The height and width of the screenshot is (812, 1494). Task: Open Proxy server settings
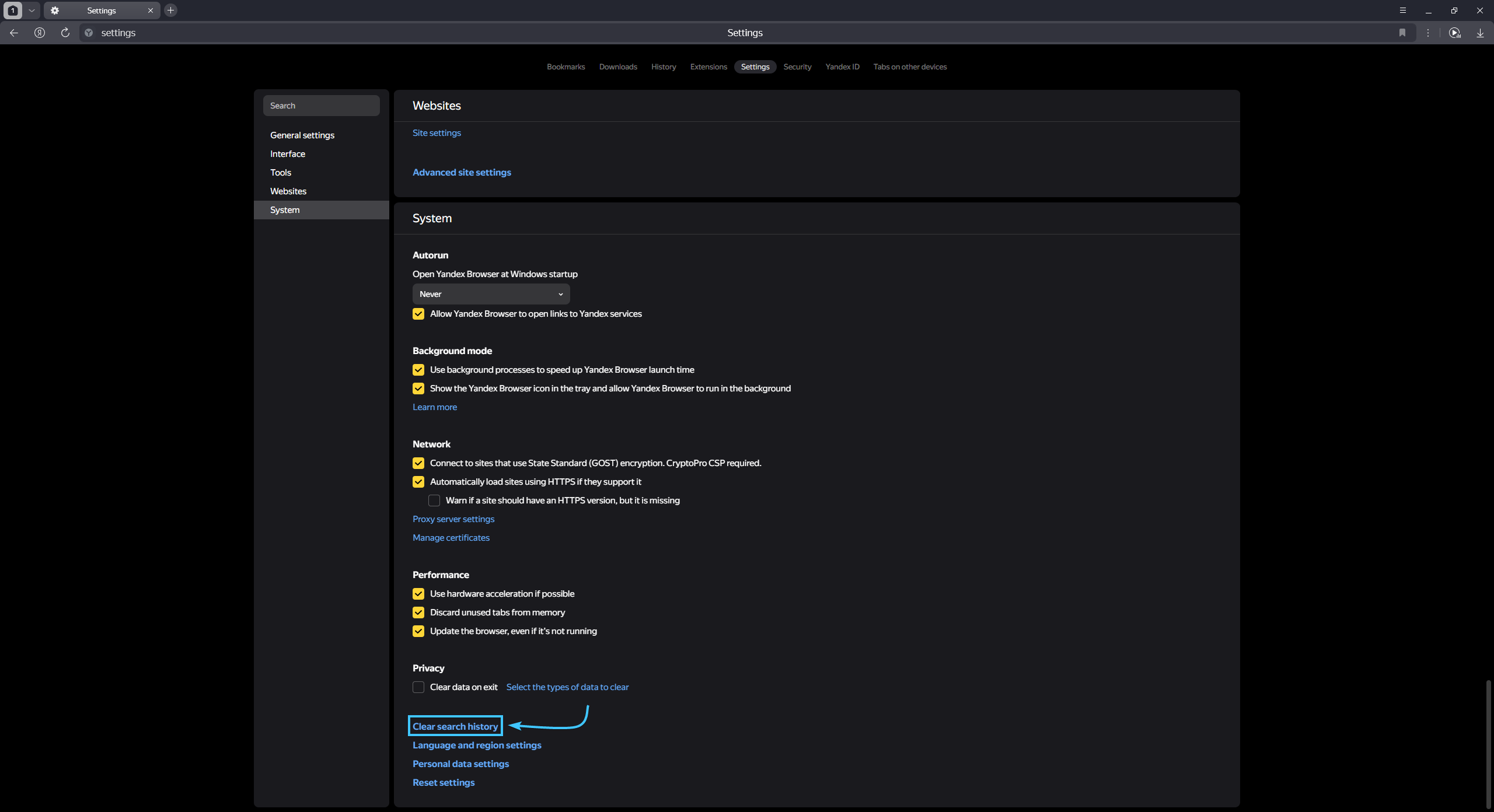(453, 519)
